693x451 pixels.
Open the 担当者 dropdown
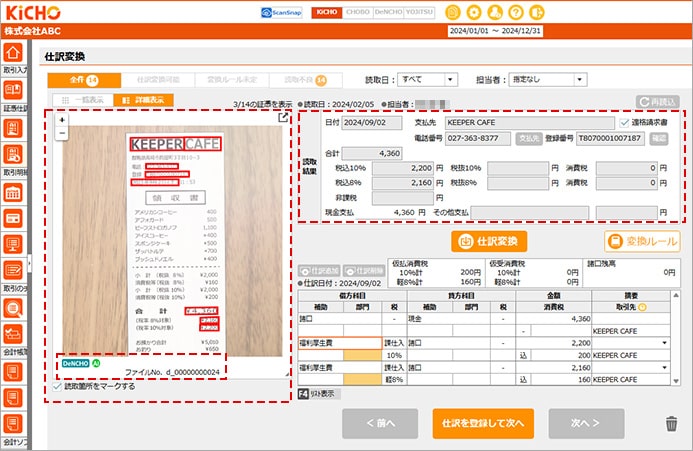tap(548, 80)
